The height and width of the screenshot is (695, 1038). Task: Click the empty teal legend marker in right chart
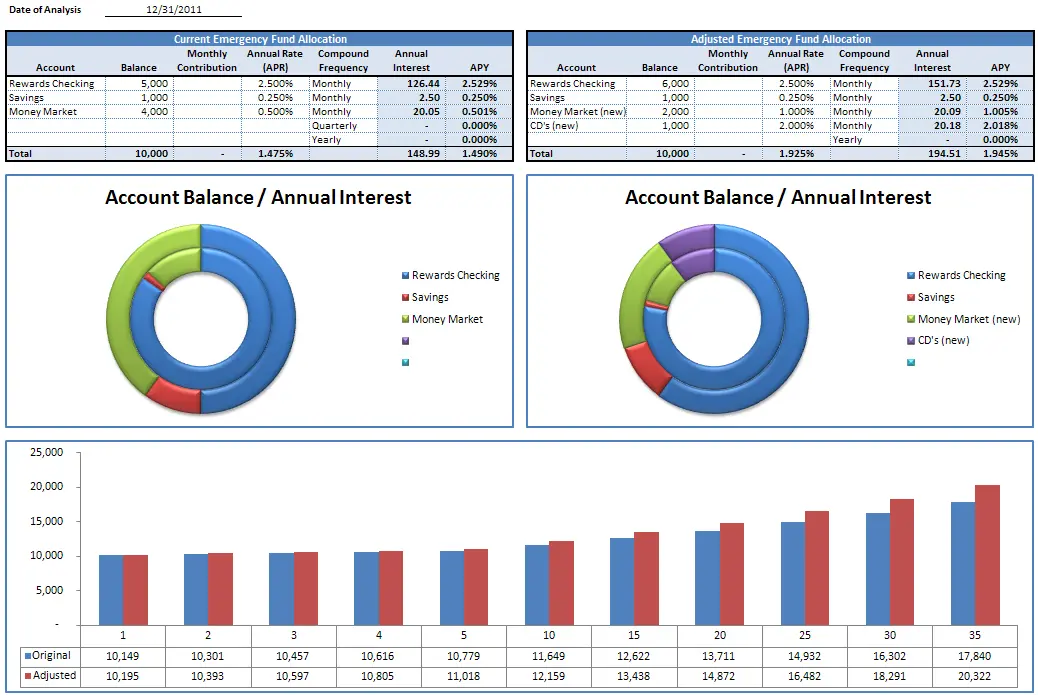[911, 363]
